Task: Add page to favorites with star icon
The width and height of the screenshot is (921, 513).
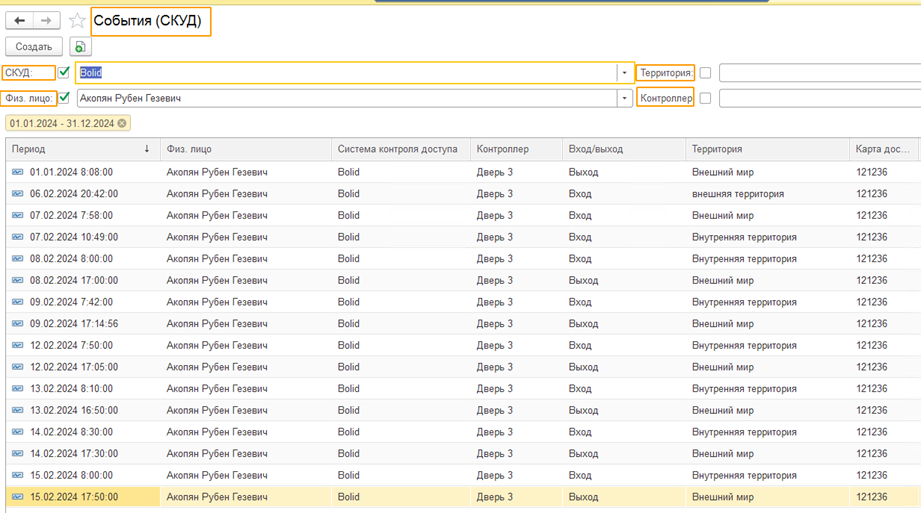Action: 77,21
